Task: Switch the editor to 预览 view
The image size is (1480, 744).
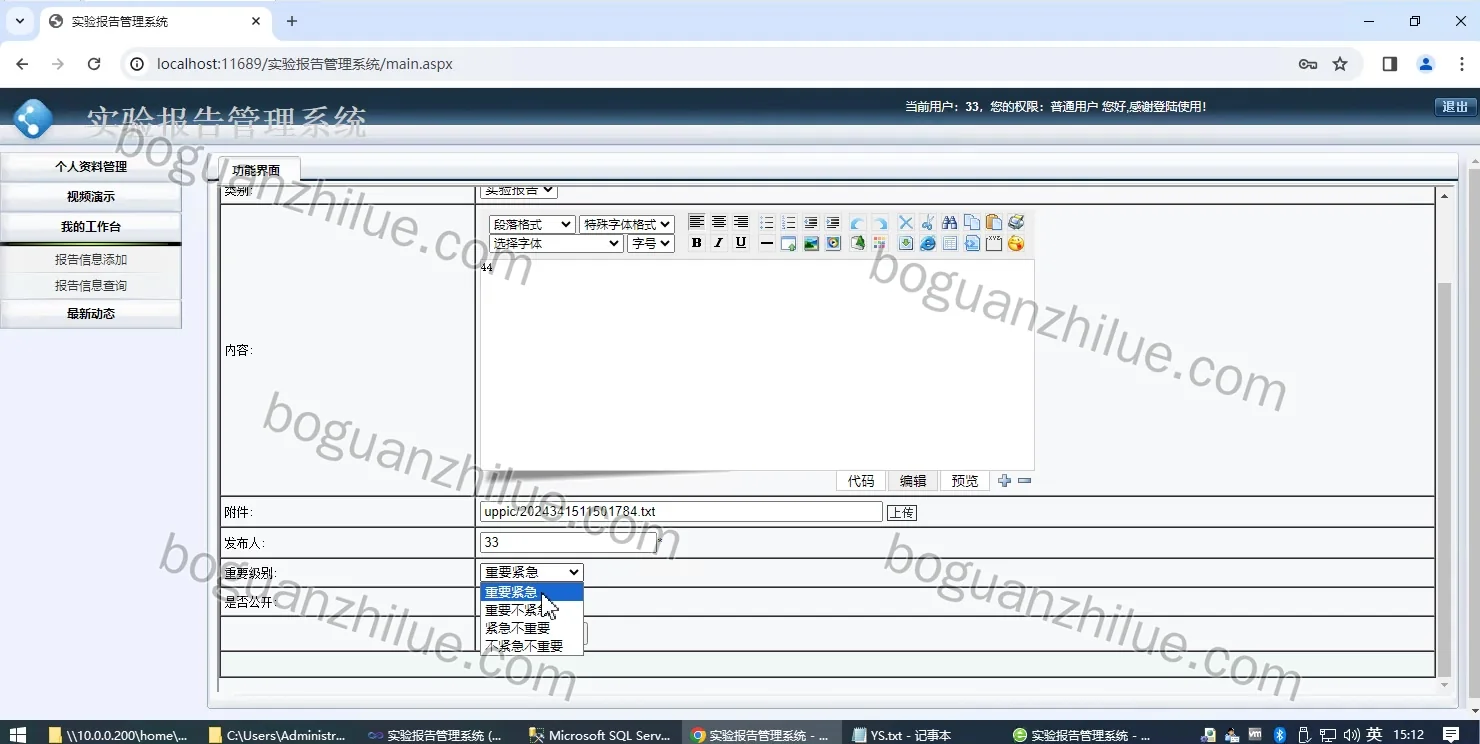Action: tap(965, 481)
